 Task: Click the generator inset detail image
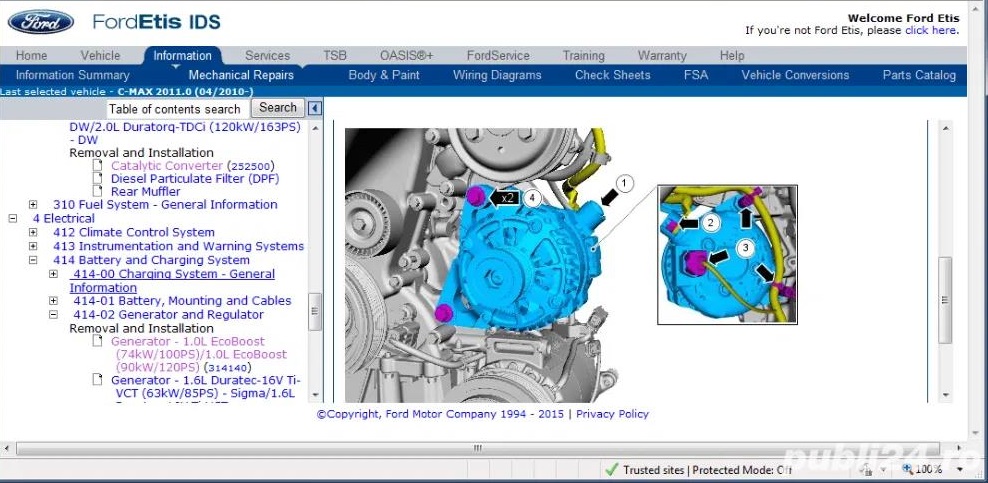pos(727,254)
